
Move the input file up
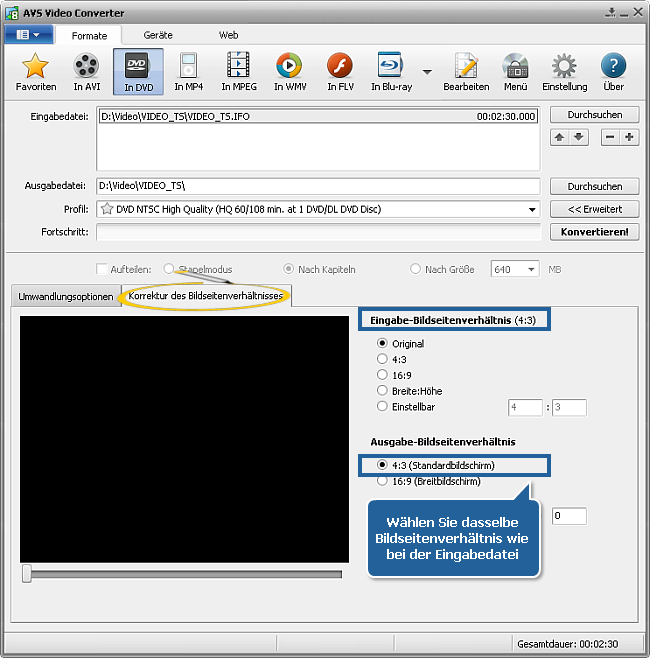559,137
